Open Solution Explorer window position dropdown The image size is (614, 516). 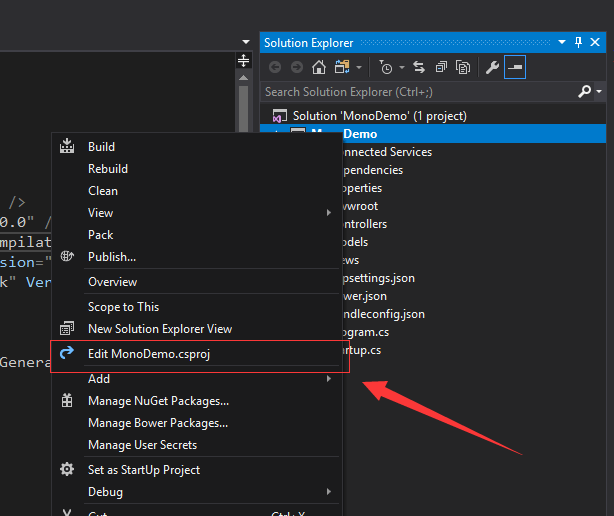[x=562, y=42]
